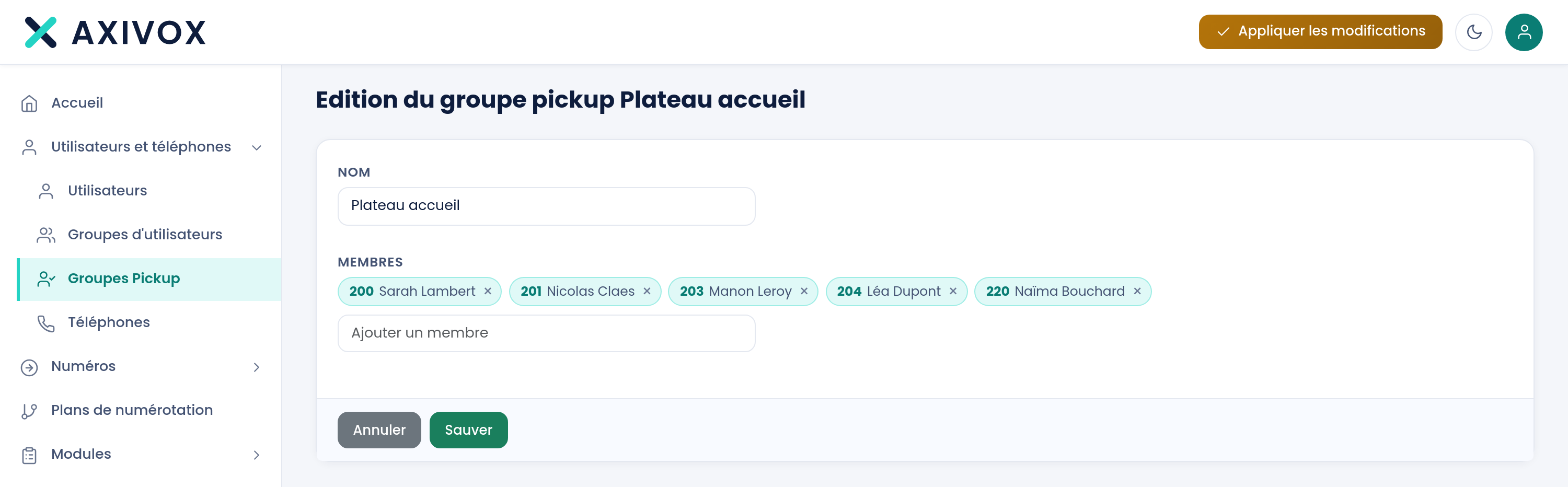Image resolution: width=1568 pixels, height=487 pixels.
Task: Remove member 220 Naïma Bouchard
Action: 1137,291
